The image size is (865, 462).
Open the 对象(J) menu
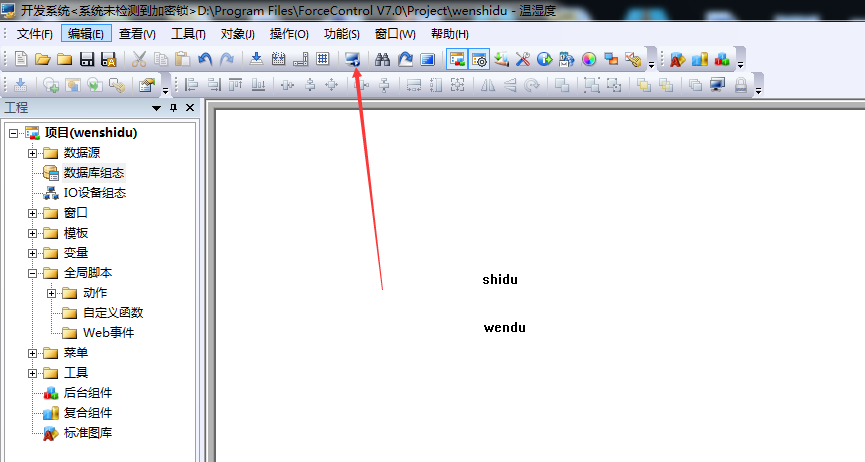point(237,34)
